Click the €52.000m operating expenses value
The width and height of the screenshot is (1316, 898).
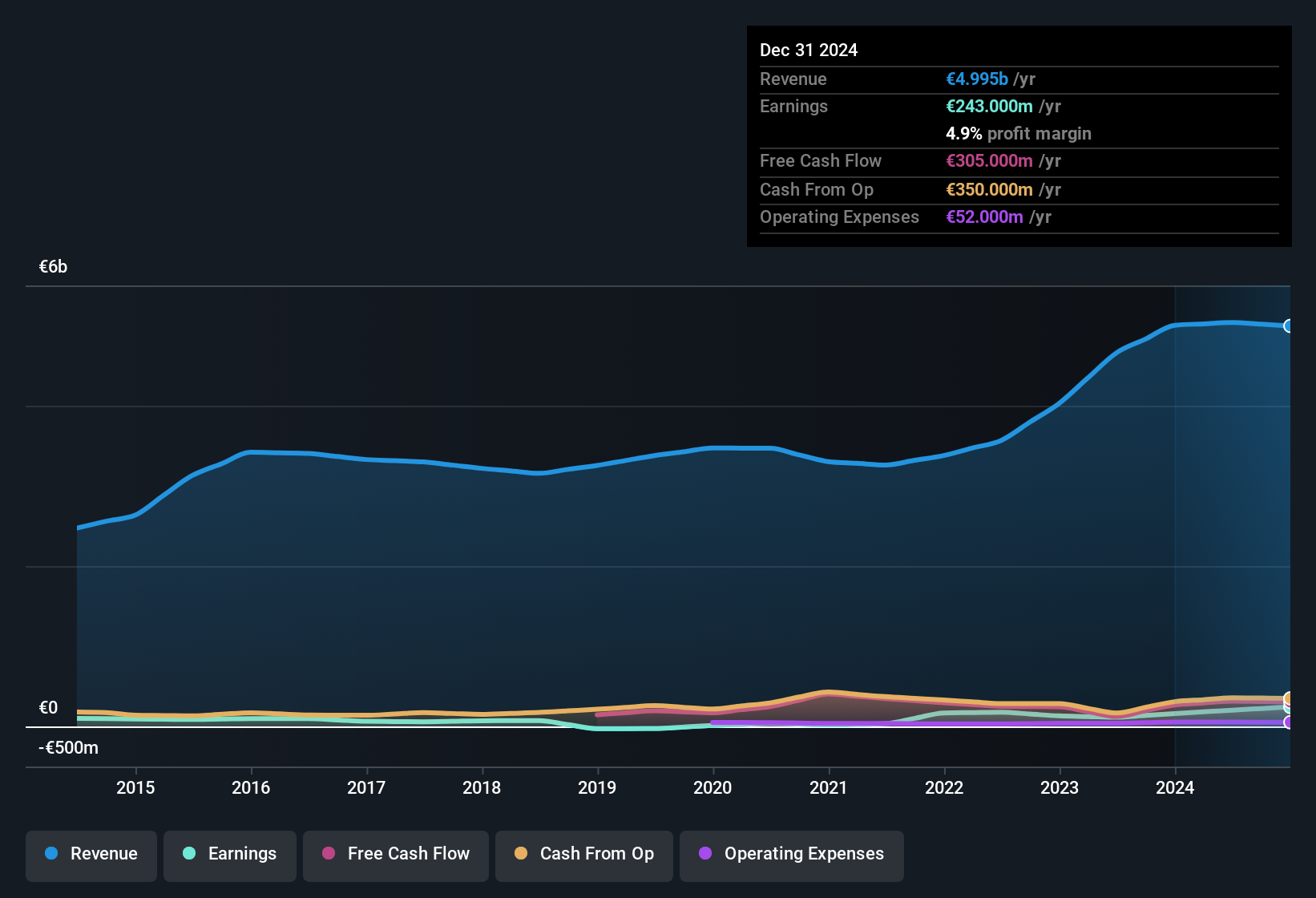tap(984, 216)
